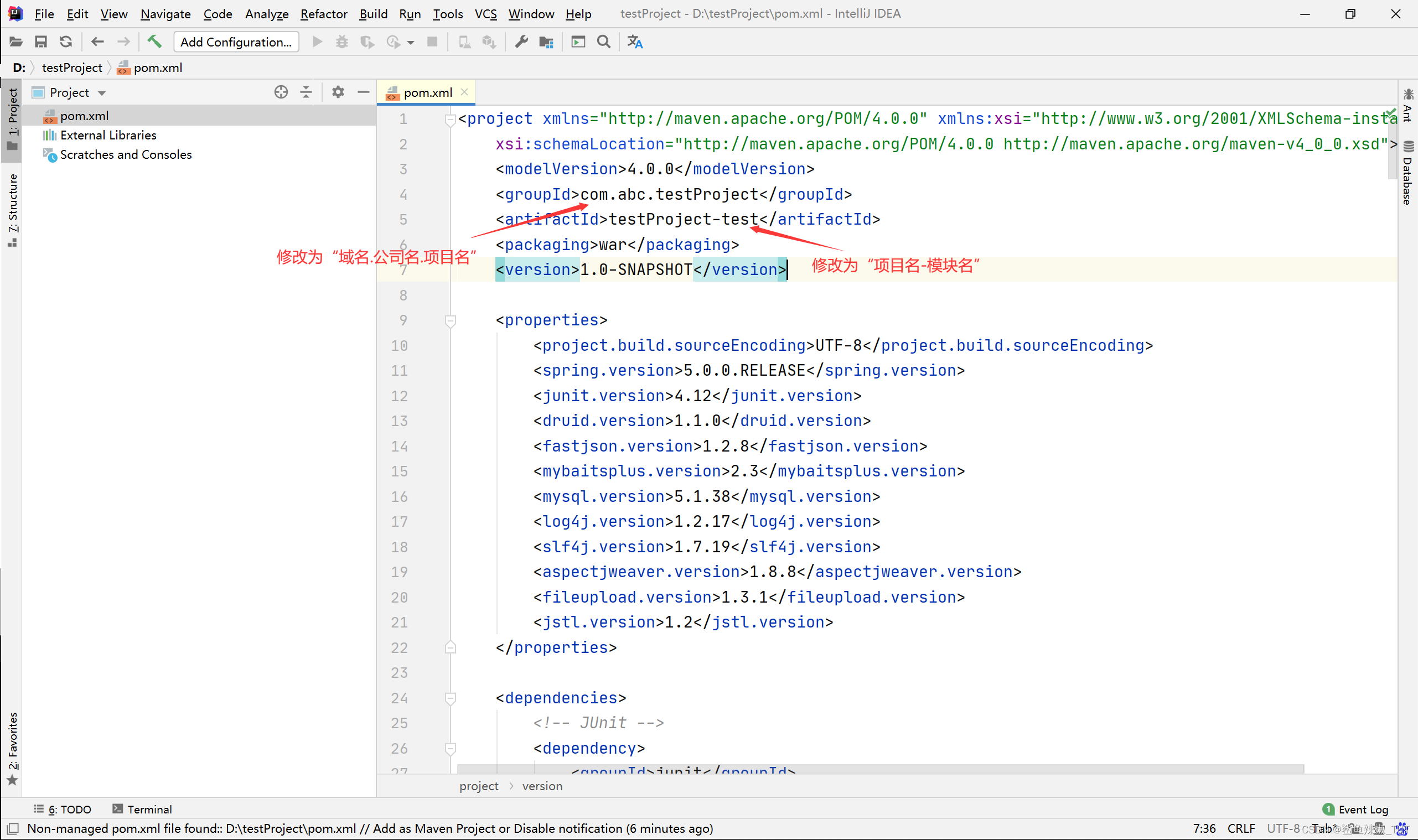Toggle the 1: Project side panel
1418x840 pixels.
tap(13, 120)
